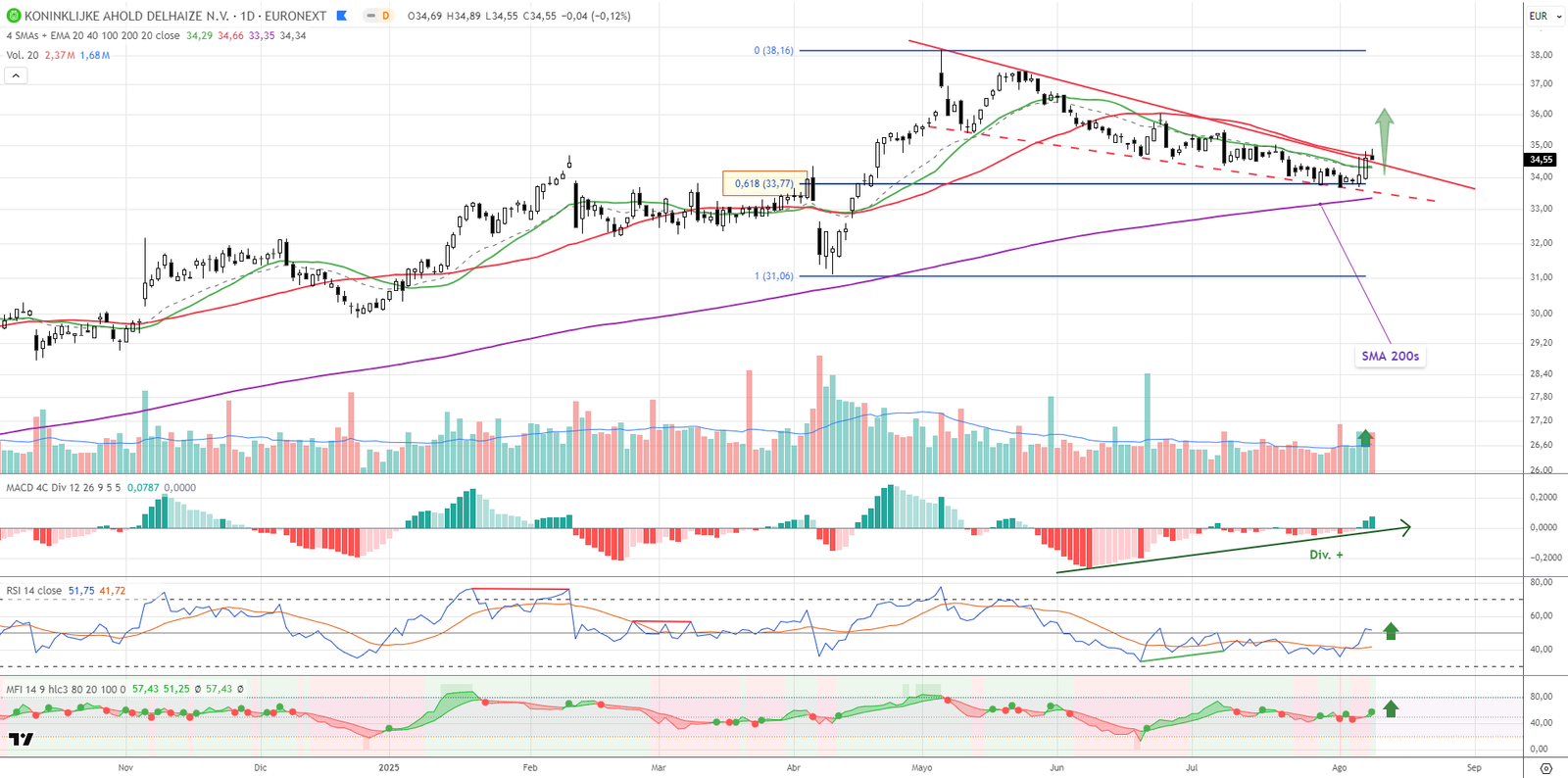Click the 29,20 price scale label
The height and width of the screenshot is (778, 1568).
coord(1541,343)
